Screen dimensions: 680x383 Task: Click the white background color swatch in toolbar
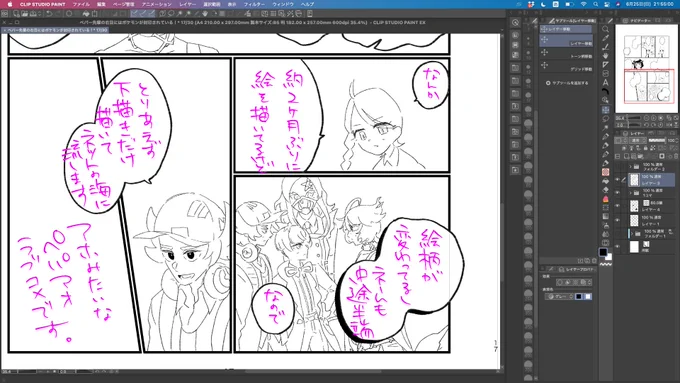click(x=609, y=257)
